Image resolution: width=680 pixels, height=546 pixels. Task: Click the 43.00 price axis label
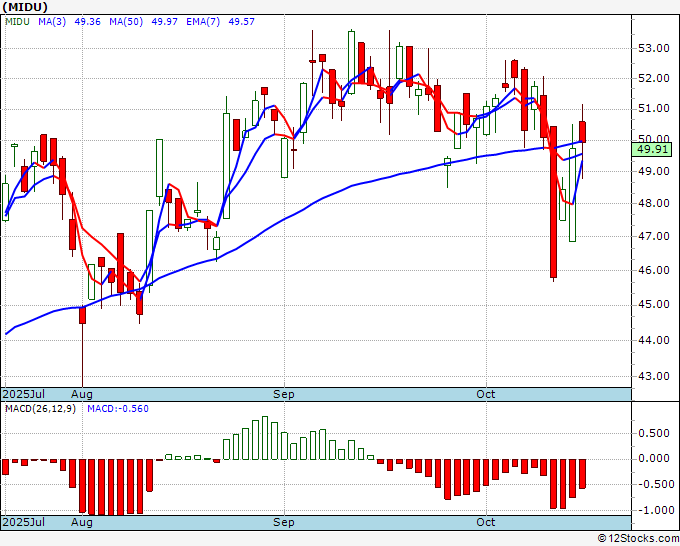(654, 376)
